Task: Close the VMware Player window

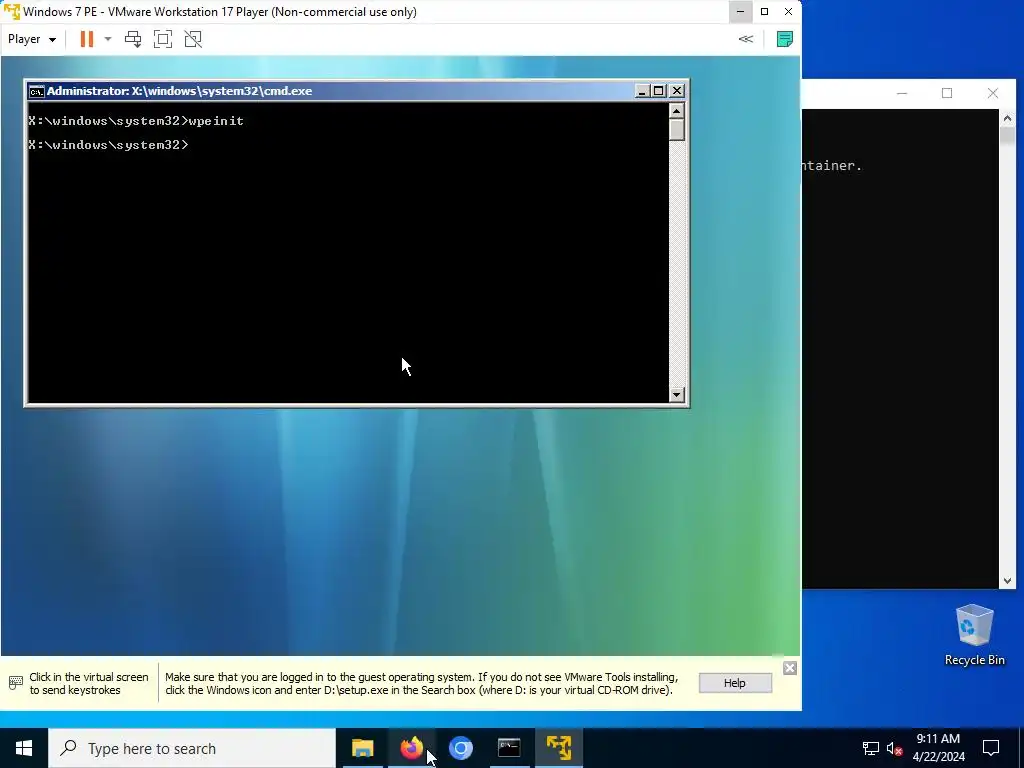Action: coord(788,12)
